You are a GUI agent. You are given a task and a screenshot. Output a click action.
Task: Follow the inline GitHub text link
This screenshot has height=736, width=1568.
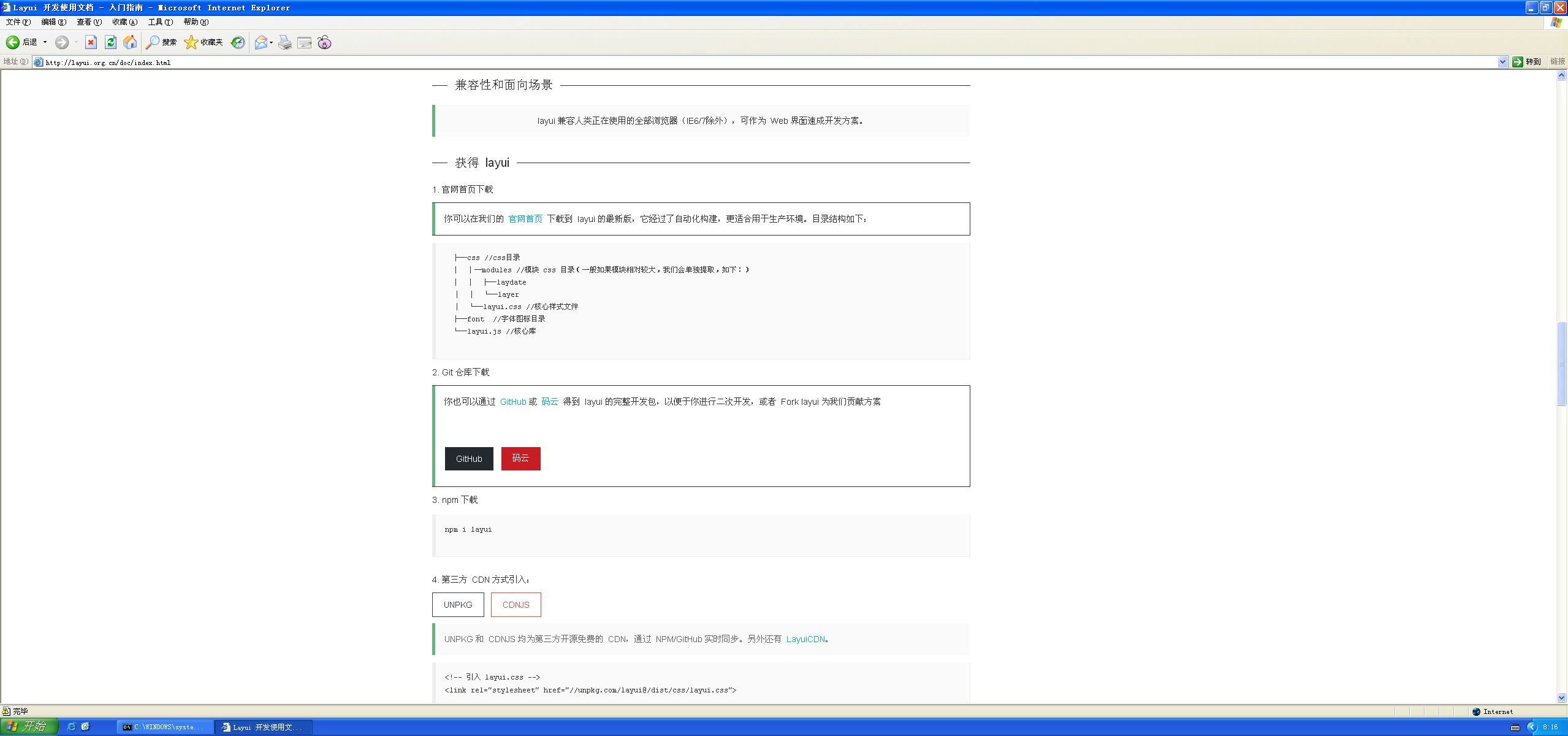[x=513, y=402]
